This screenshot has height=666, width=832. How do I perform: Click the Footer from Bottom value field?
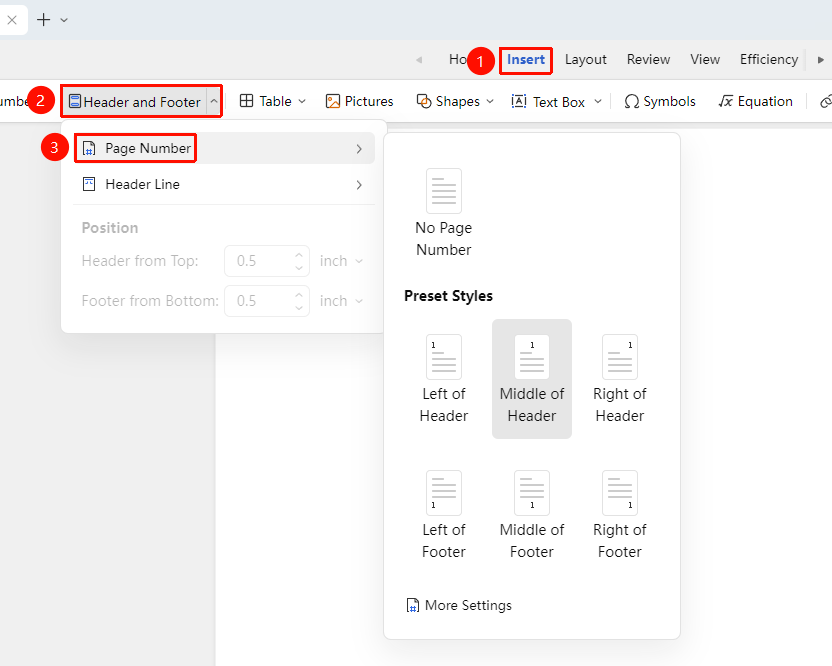(x=267, y=301)
